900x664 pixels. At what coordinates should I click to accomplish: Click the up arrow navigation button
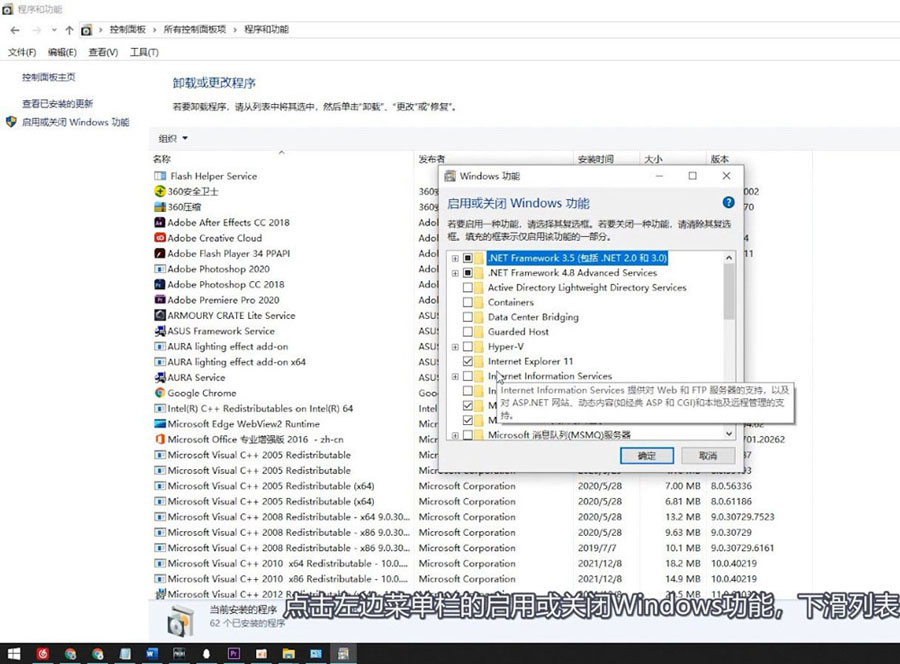click(x=69, y=30)
